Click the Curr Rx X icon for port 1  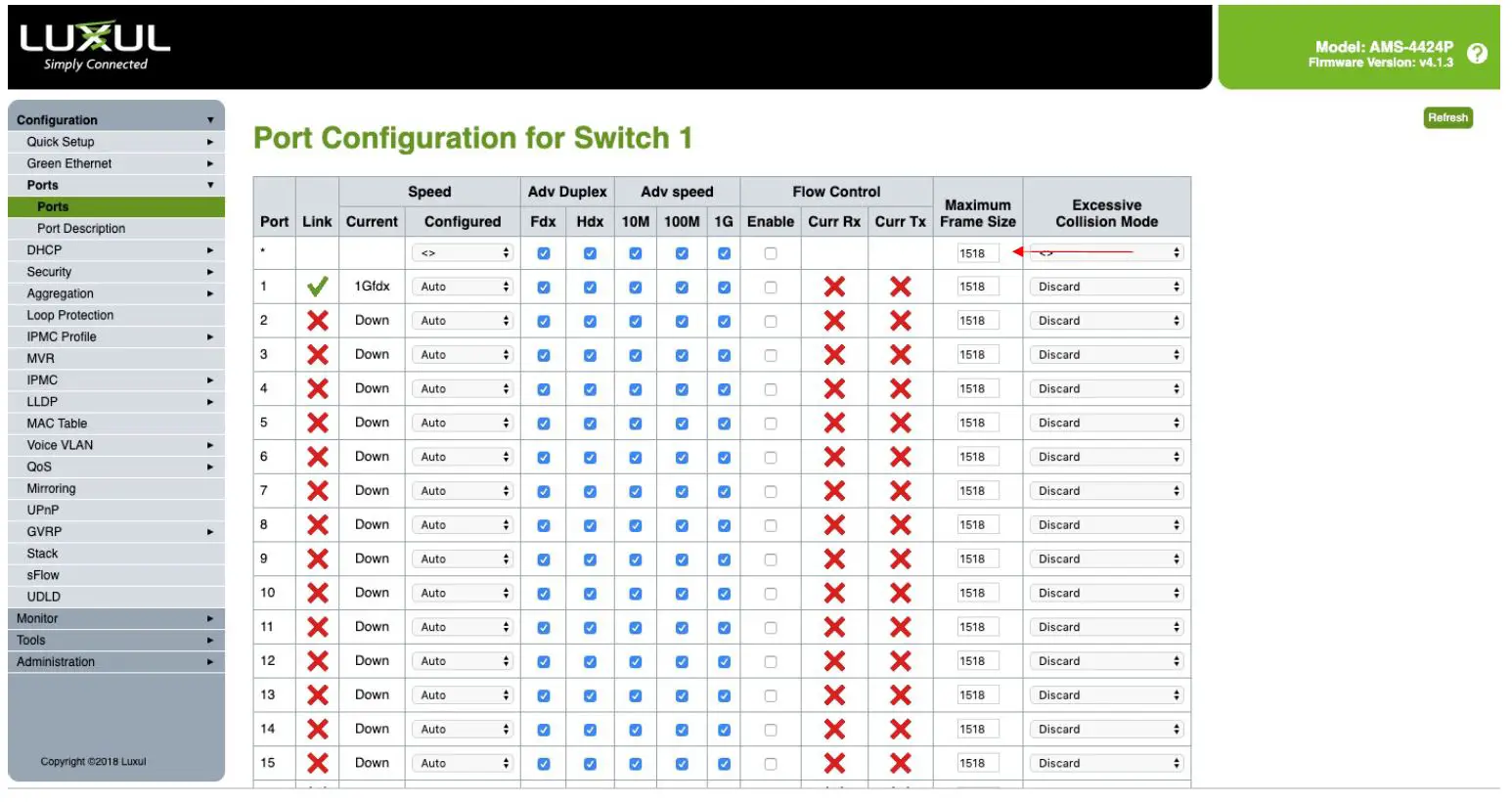click(834, 287)
